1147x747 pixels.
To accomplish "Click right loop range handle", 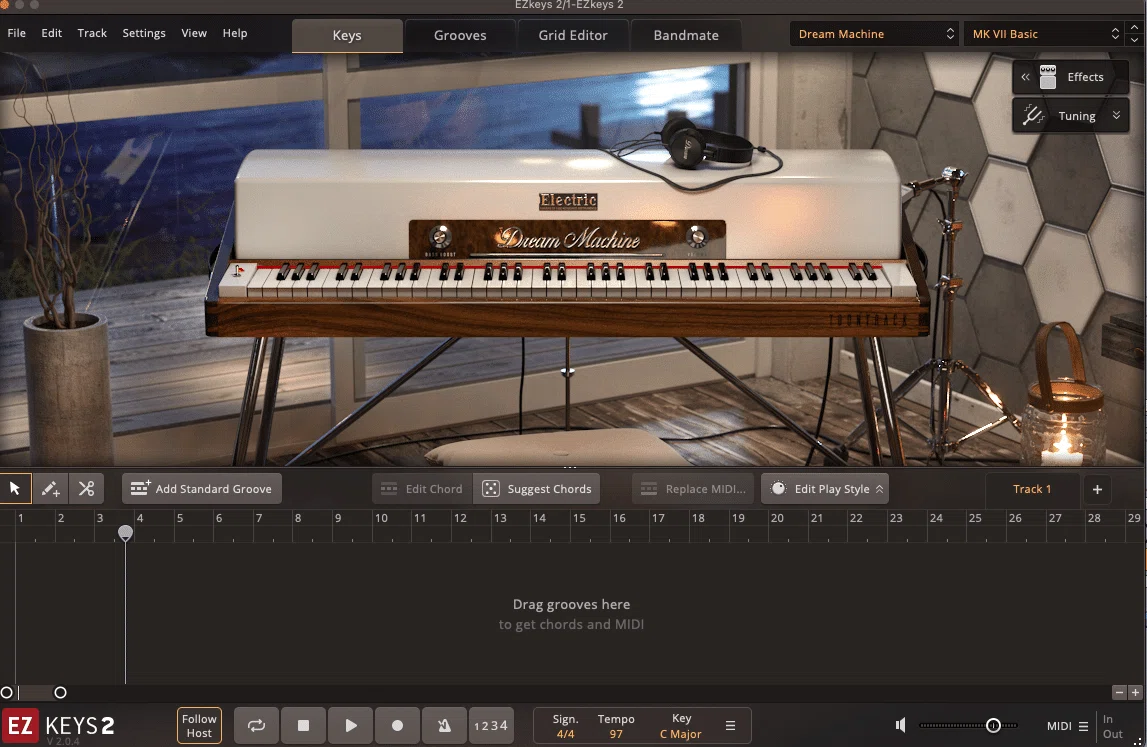I will (x=61, y=692).
